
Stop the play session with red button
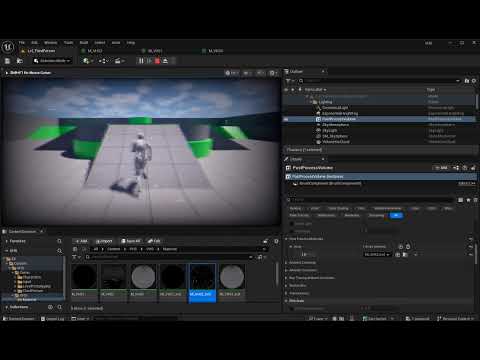[157, 61]
